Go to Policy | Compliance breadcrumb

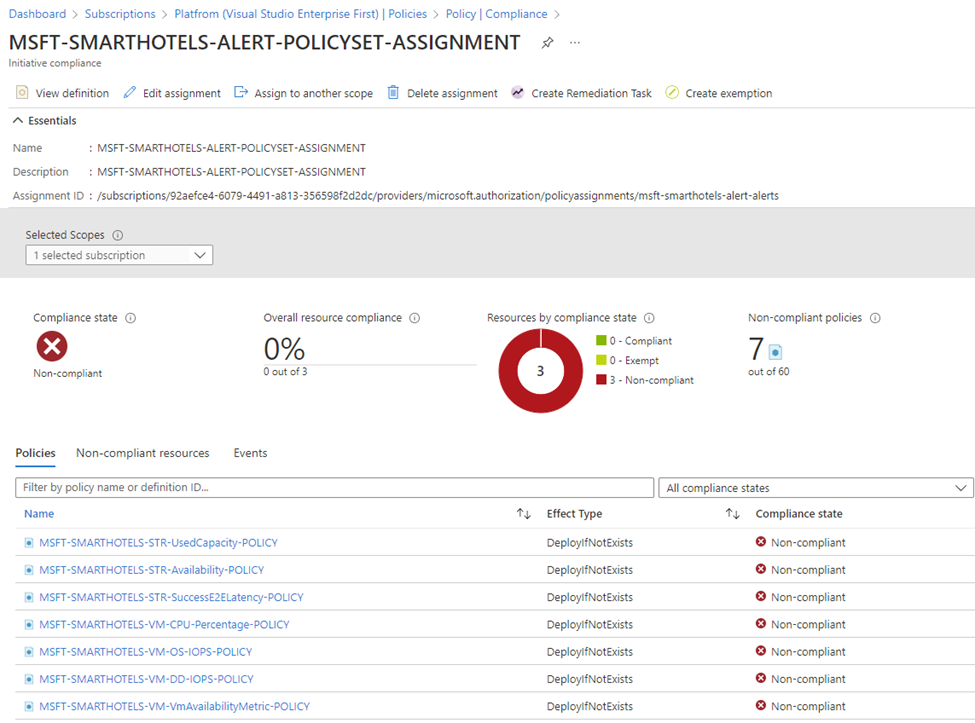496,14
